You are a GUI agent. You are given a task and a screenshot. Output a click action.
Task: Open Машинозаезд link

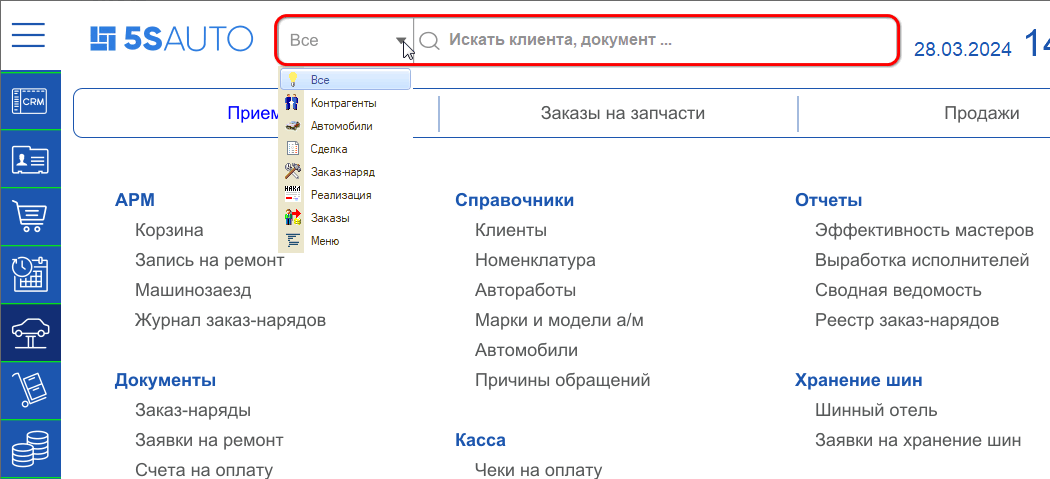click(193, 291)
